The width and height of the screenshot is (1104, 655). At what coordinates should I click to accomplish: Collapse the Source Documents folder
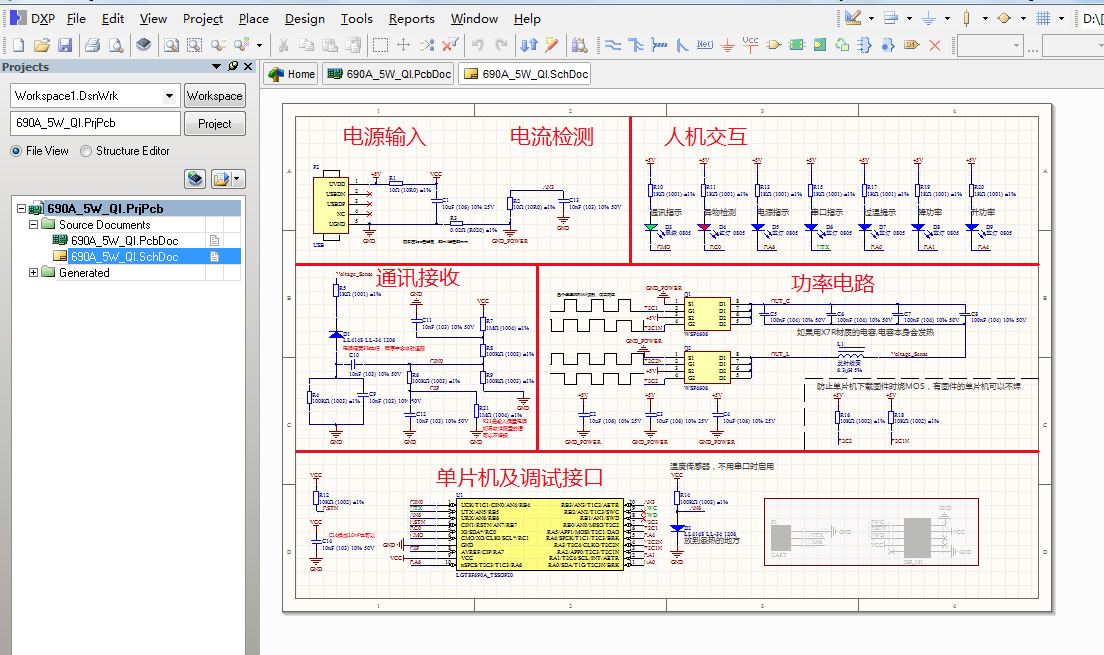click(33, 225)
